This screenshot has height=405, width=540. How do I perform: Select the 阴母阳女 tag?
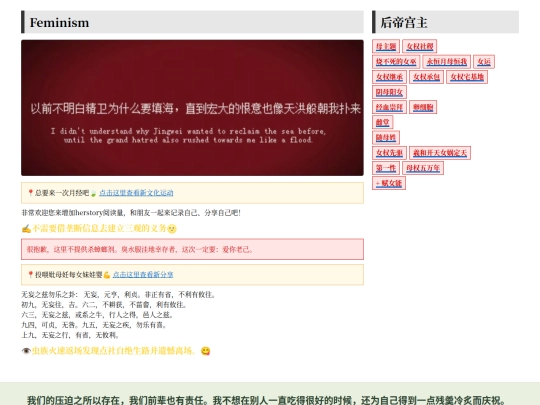390,92
